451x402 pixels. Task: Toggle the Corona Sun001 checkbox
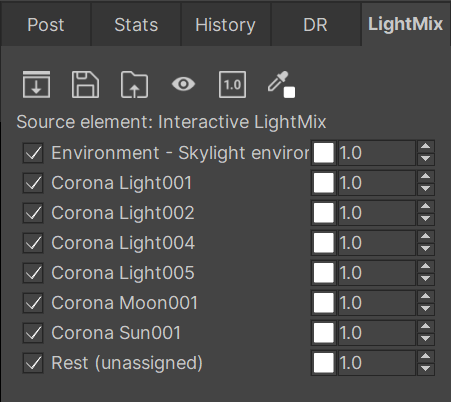point(33,333)
